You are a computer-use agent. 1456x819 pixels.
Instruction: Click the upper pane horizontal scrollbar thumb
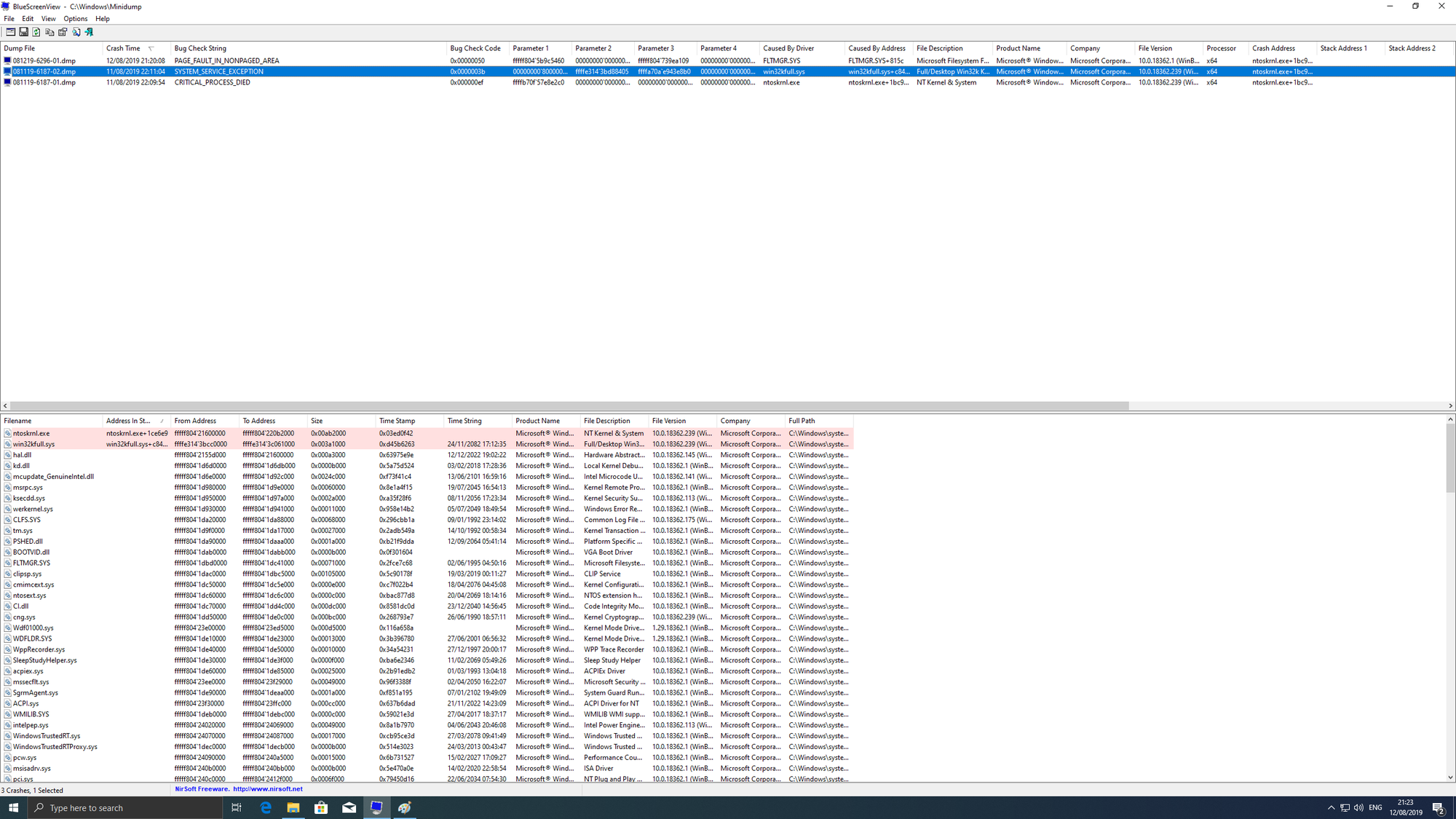pyautogui.click(x=568, y=406)
